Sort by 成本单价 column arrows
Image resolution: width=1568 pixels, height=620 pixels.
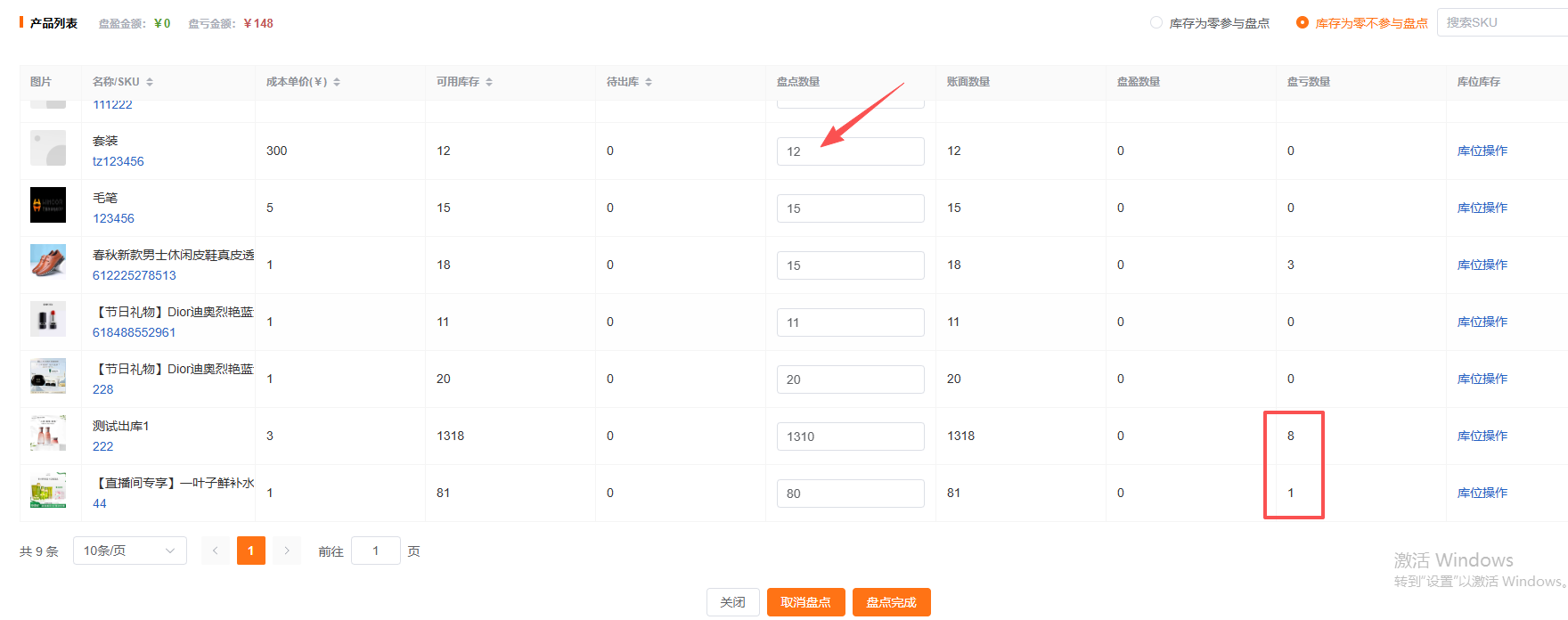[337, 82]
